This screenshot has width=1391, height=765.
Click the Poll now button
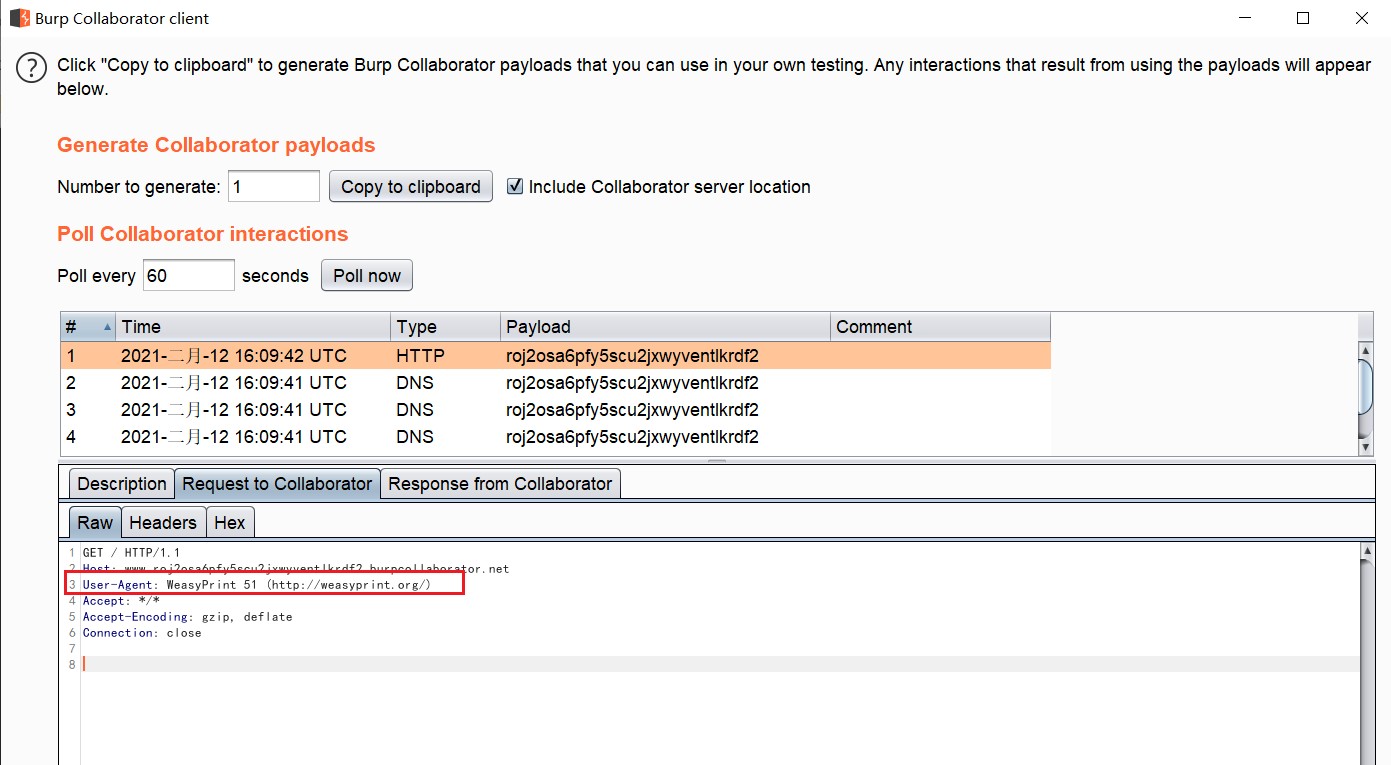pos(367,275)
